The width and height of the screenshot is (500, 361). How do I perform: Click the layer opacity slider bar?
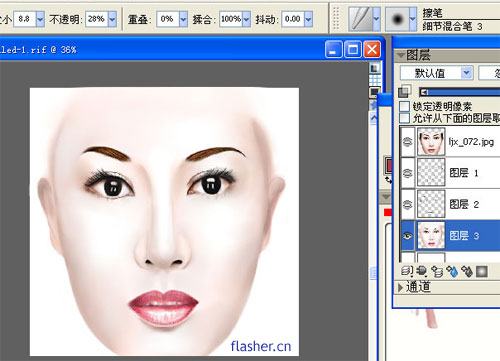460,92
